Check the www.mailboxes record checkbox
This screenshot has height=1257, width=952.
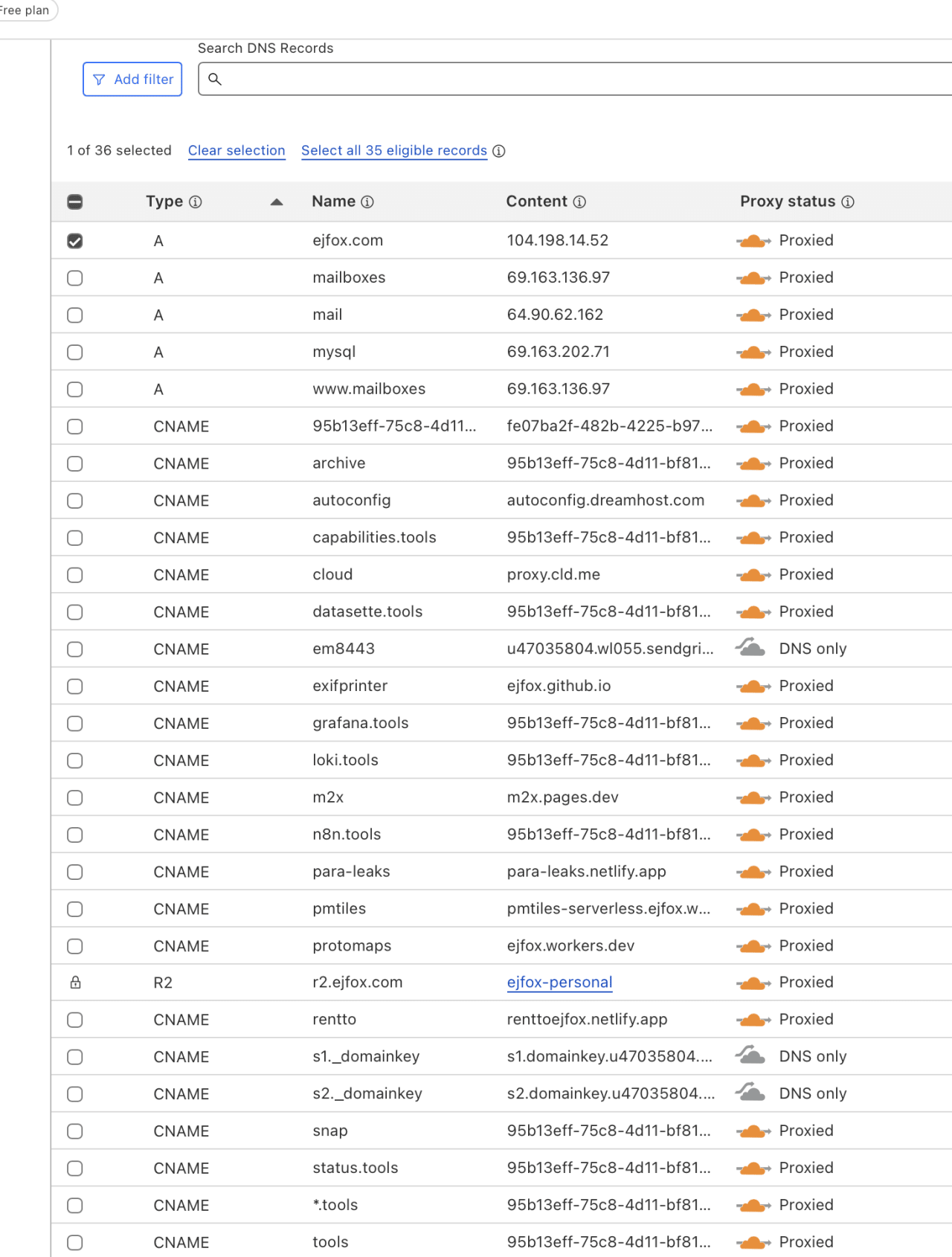75,390
